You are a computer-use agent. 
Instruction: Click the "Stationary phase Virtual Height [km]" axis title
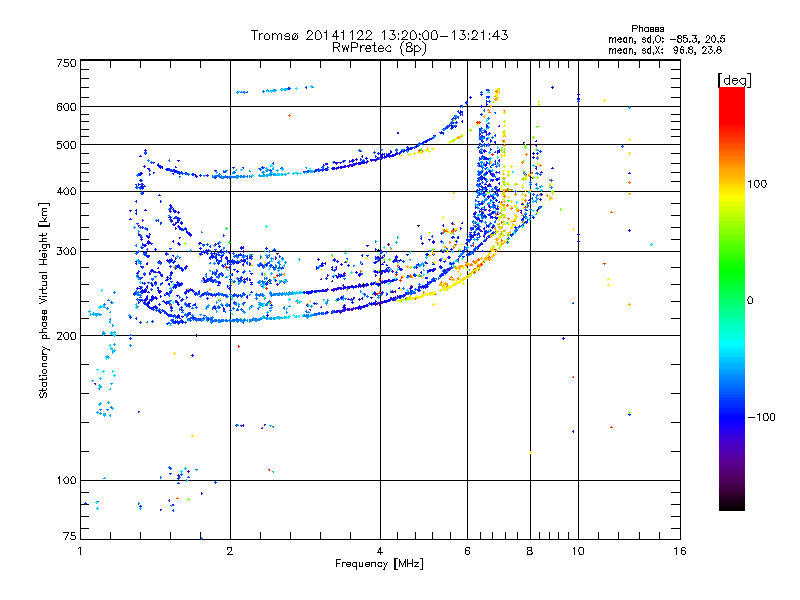pos(43,300)
